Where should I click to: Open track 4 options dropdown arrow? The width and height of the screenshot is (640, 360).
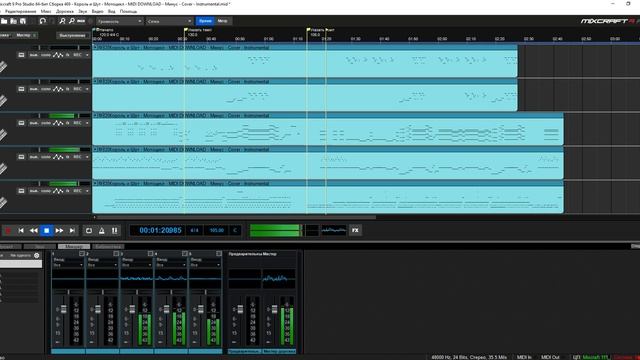[x=87, y=157]
